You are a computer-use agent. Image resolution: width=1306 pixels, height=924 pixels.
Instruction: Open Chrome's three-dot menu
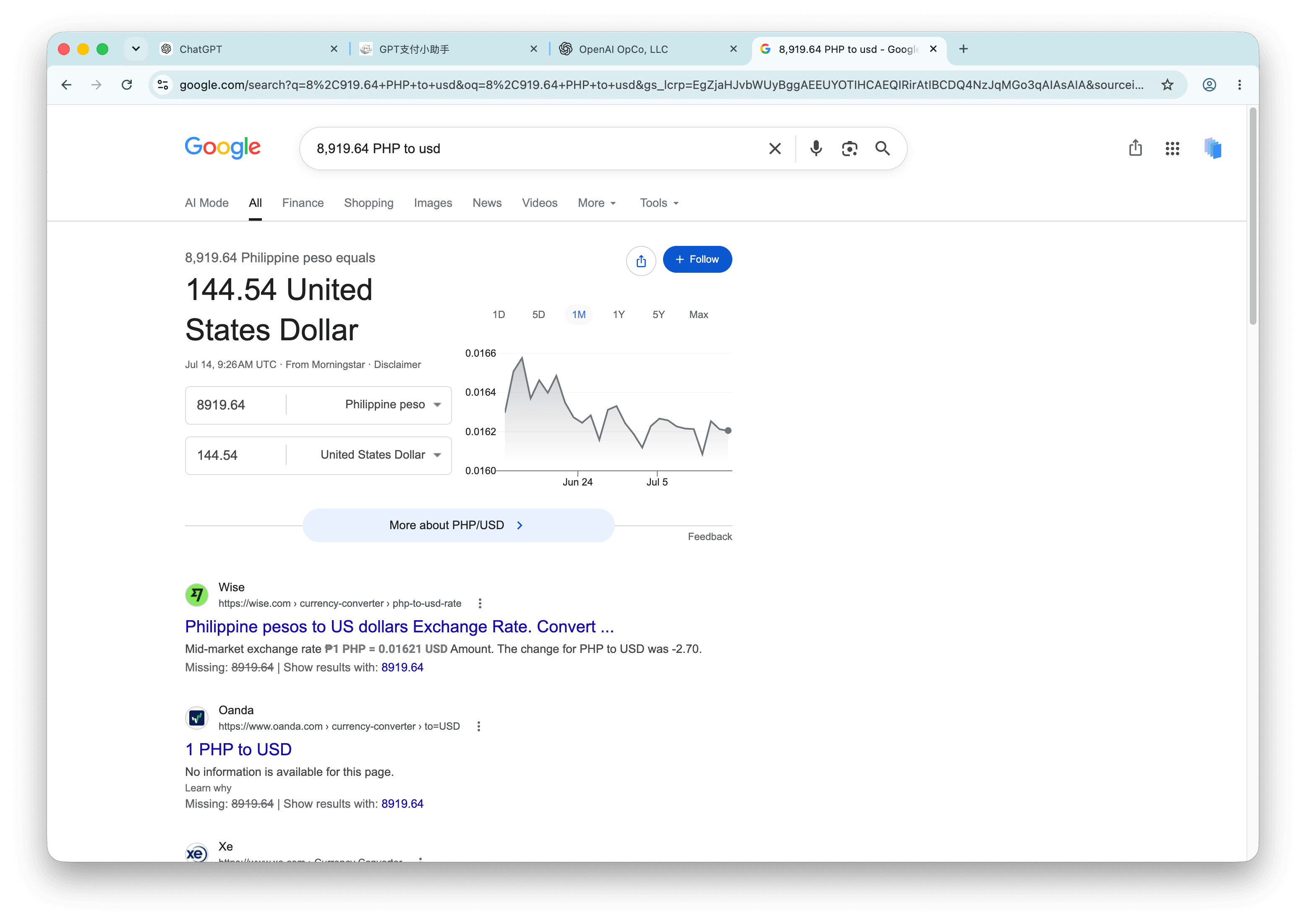pyautogui.click(x=1239, y=85)
